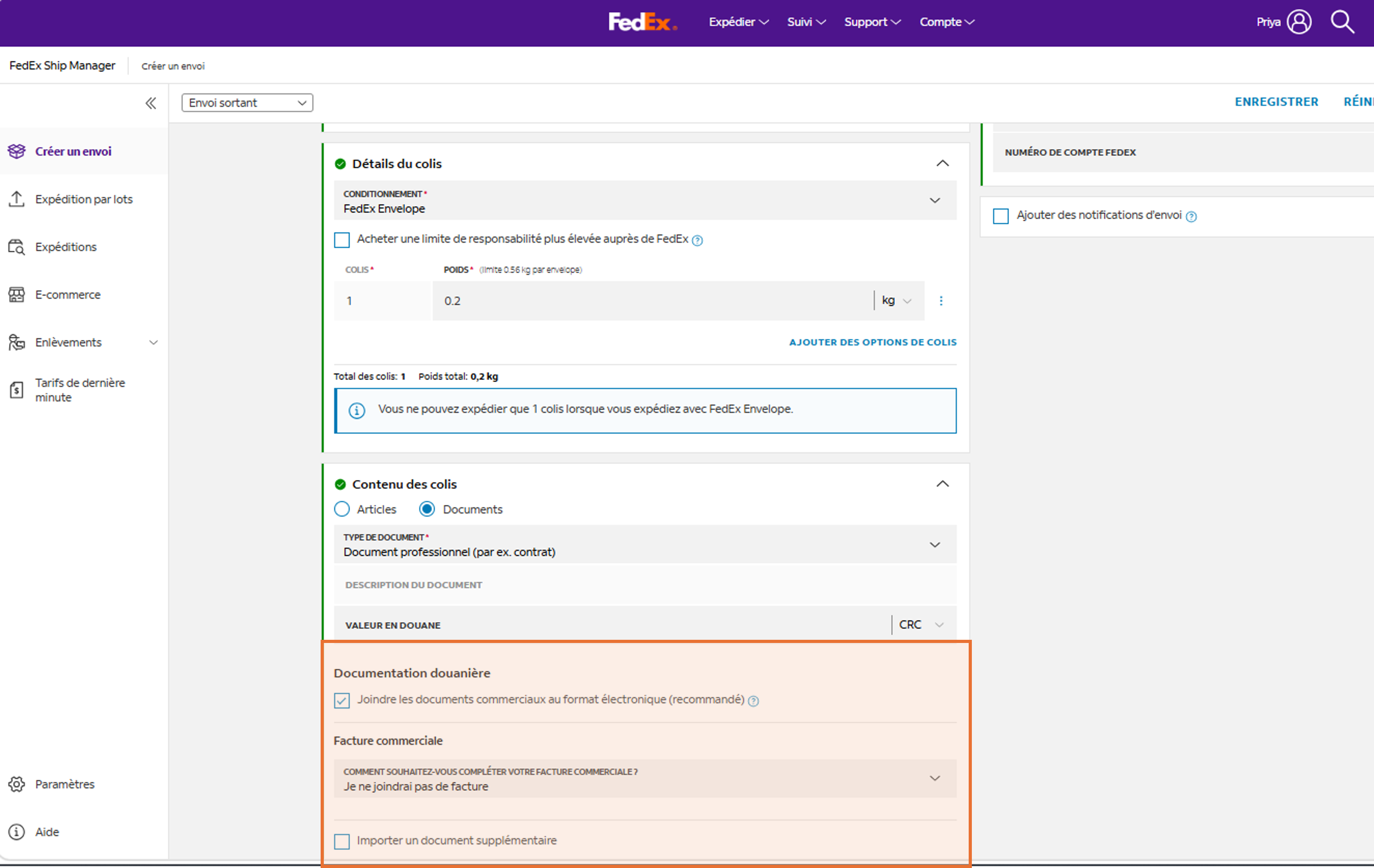Screen dimensions: 1374x868
Task: Collapse the Contenu des colis section
Action: [942, 484]
